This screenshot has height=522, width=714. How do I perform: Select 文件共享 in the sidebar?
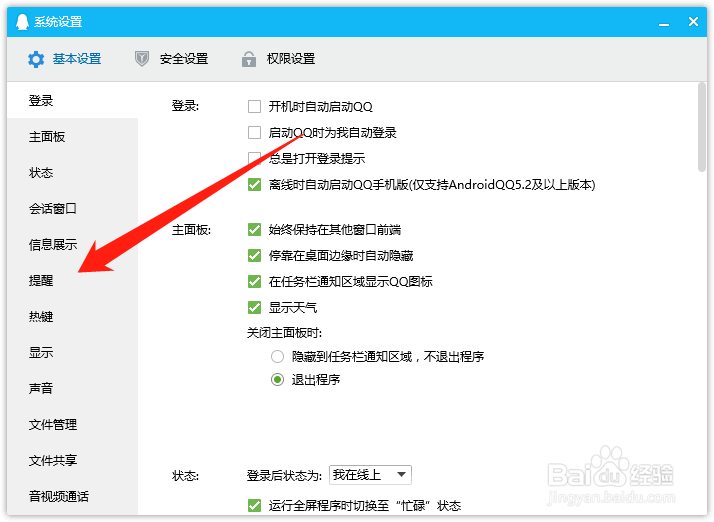point(72,460)
